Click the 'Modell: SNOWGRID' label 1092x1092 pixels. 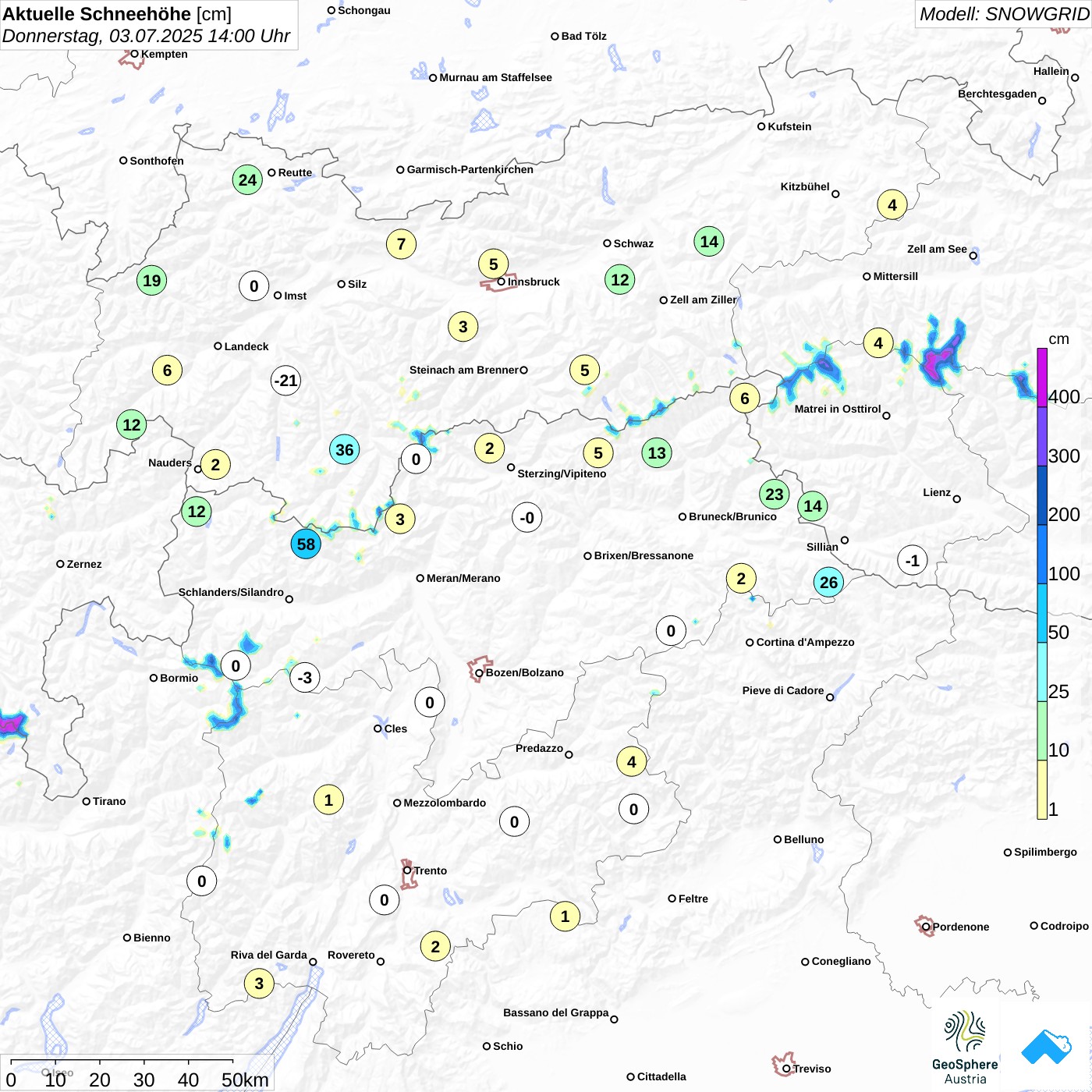(1004, 14)
